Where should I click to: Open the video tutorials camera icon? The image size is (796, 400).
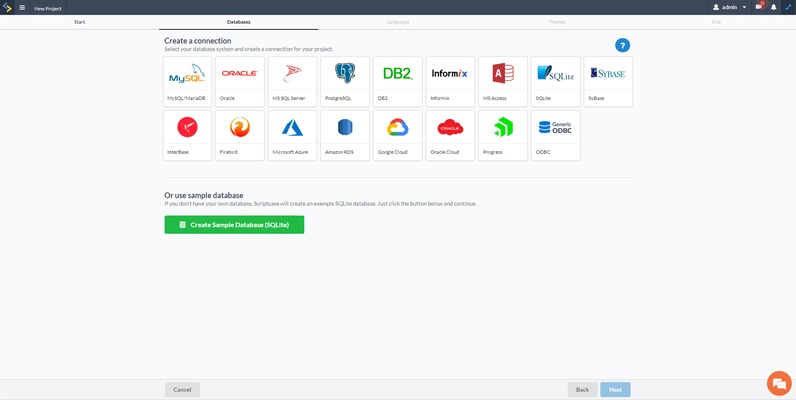click(x=759, y=7)
